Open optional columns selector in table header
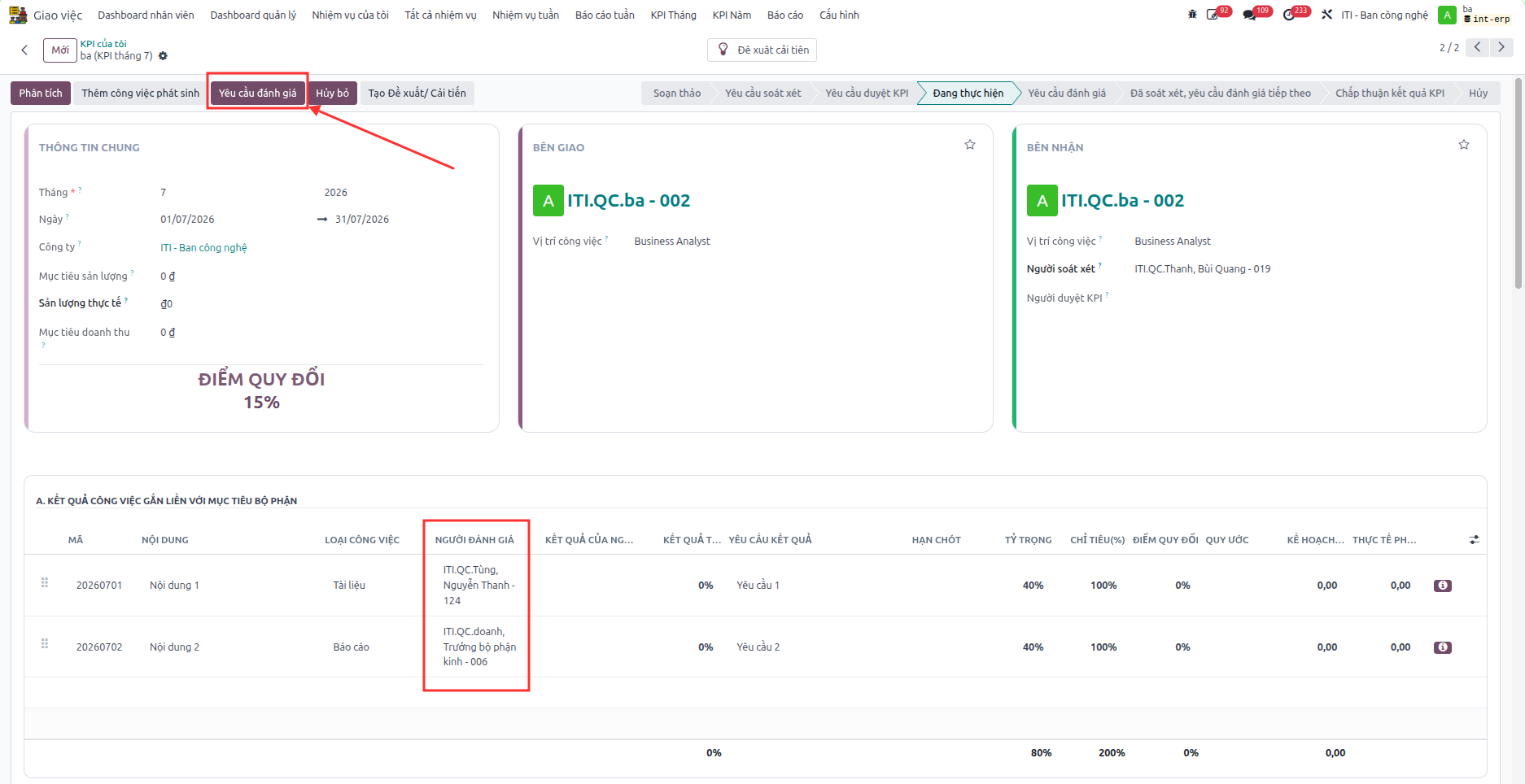1525x784 pixels. (1474, 540)
